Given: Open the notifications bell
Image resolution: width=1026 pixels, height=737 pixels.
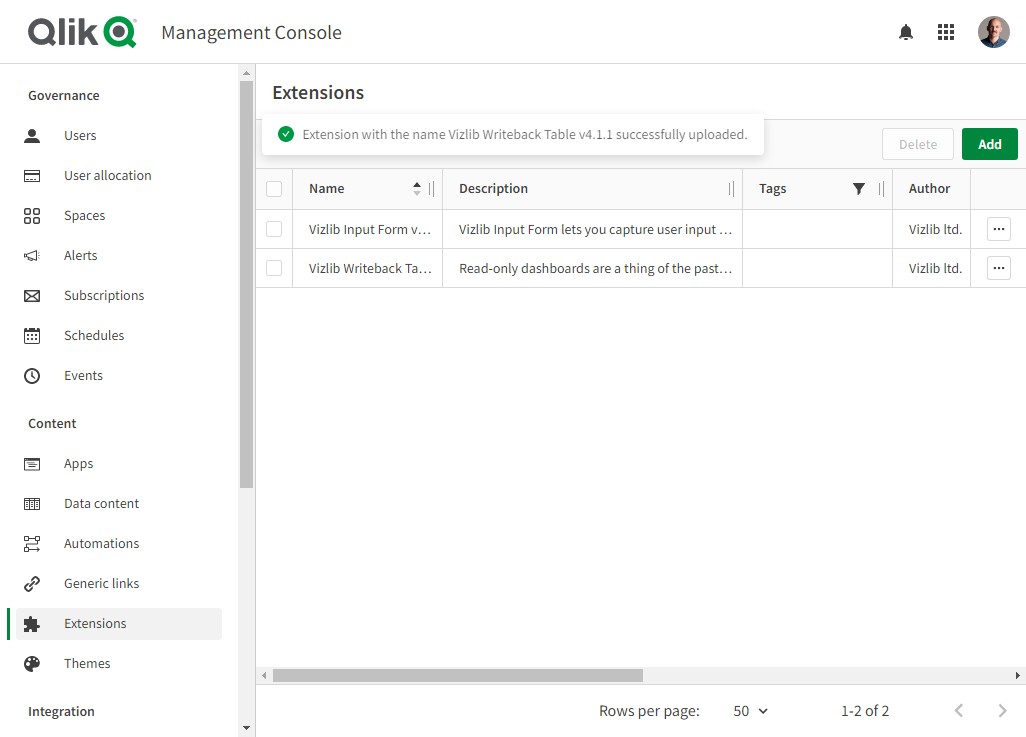Looking at the screenshot, I should (906, 32).
